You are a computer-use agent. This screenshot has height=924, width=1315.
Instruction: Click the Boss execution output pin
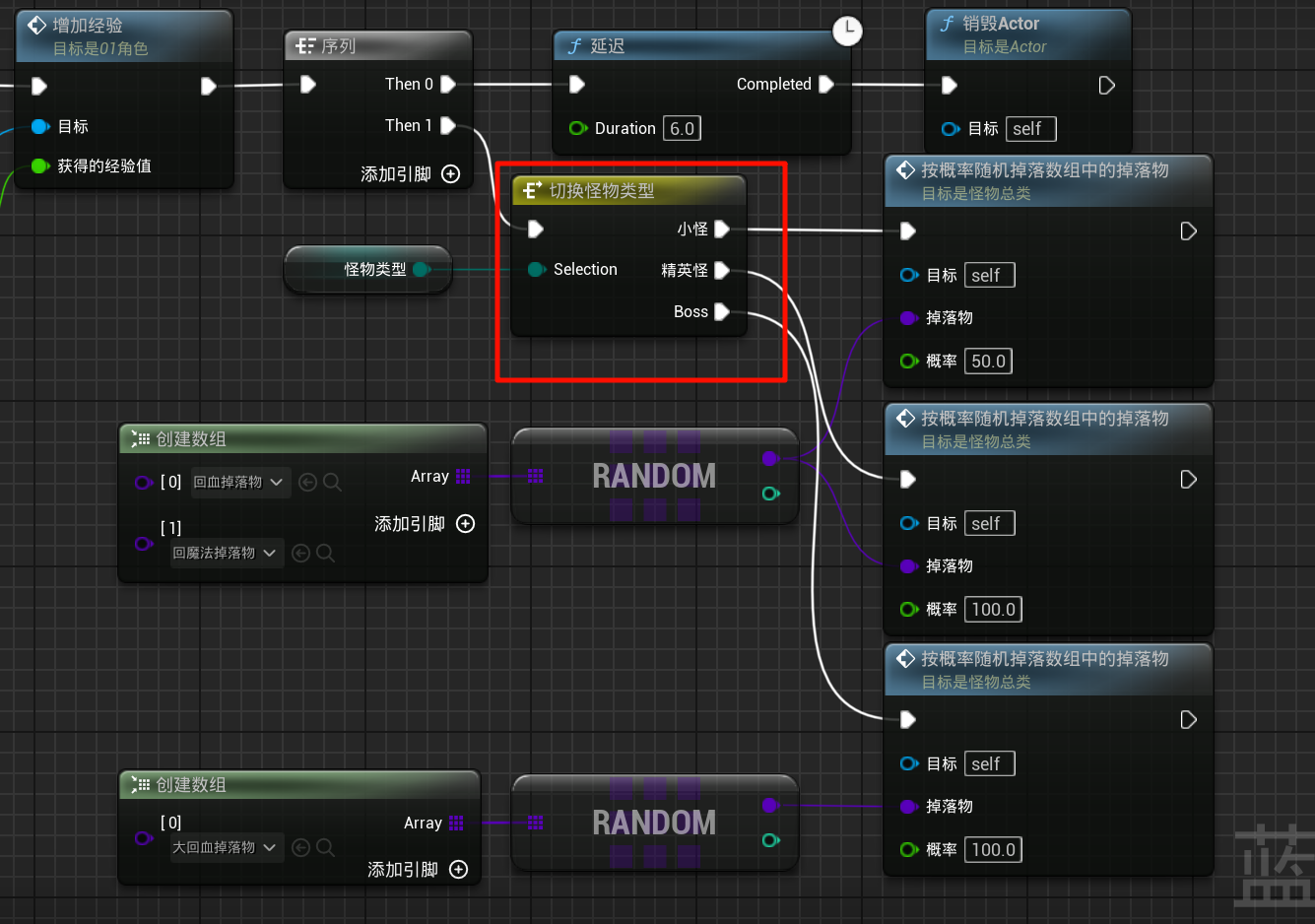tap(722, 312)
